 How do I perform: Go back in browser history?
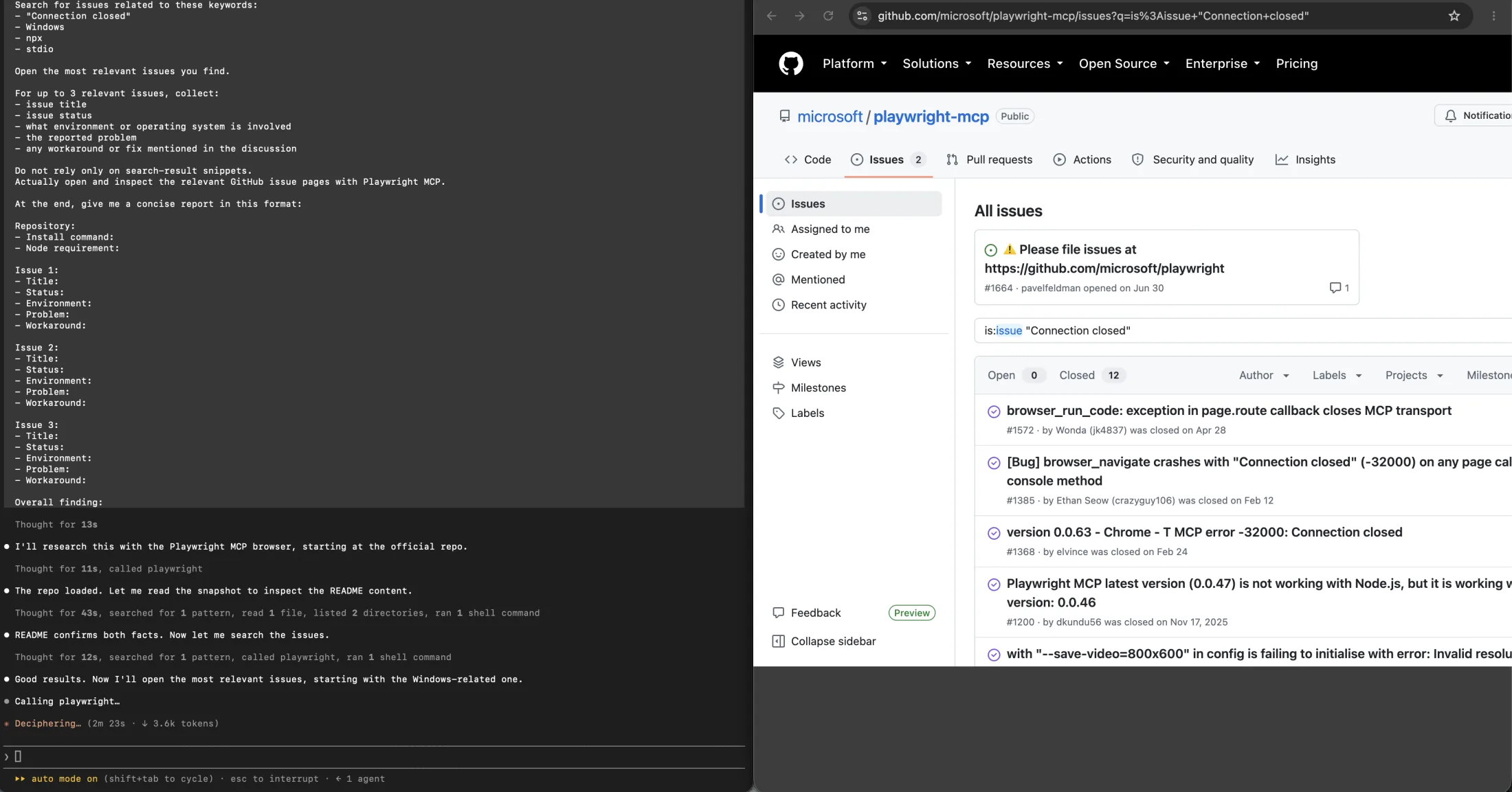pyautogui.click(x=771, y=16)
